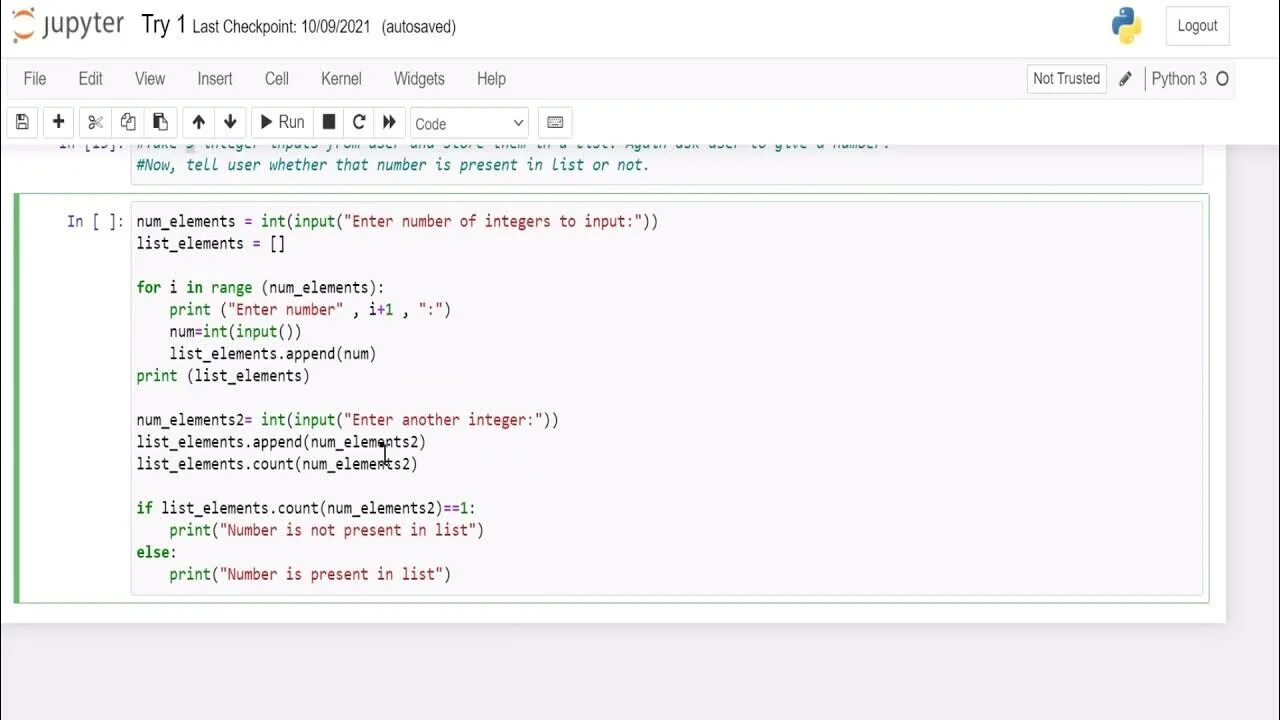Click the list_elements.append(num) line
The width and height of the screenshot is (1280, 720).
click(x=272, y=353)
